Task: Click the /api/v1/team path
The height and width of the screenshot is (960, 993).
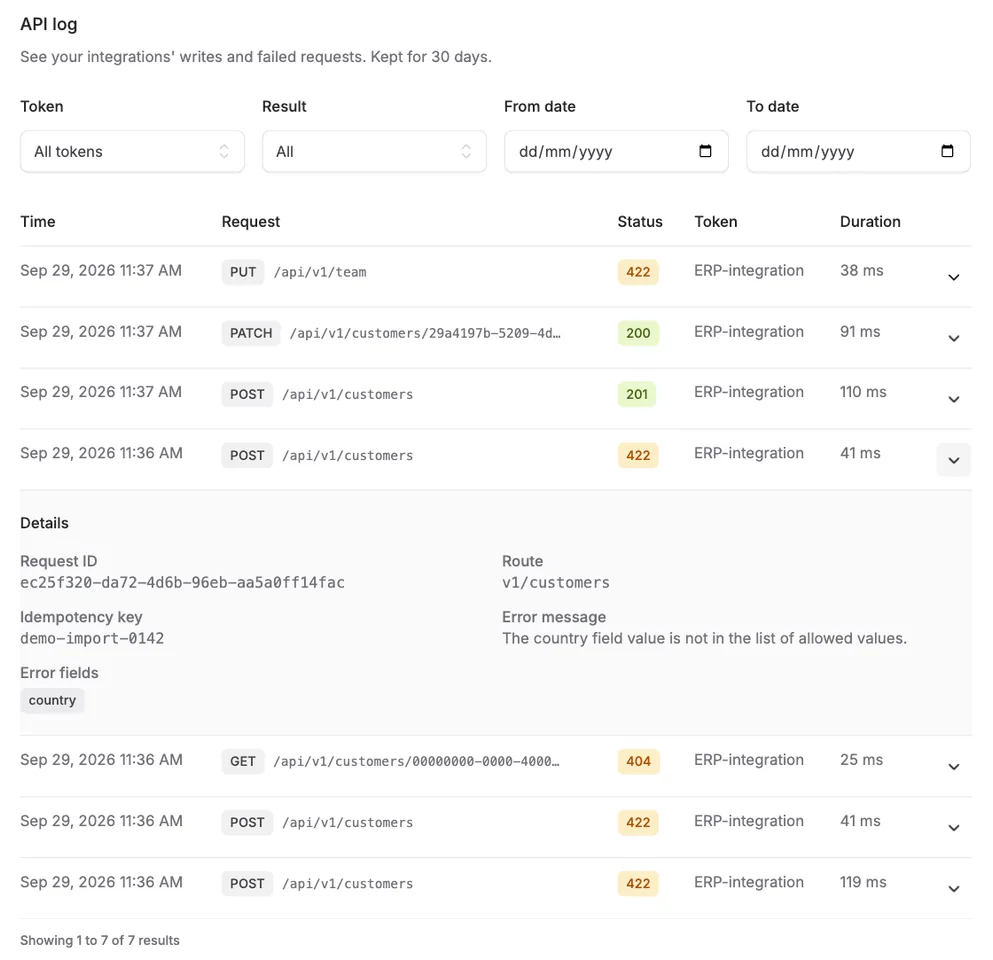Action: (x=320, y=272)
